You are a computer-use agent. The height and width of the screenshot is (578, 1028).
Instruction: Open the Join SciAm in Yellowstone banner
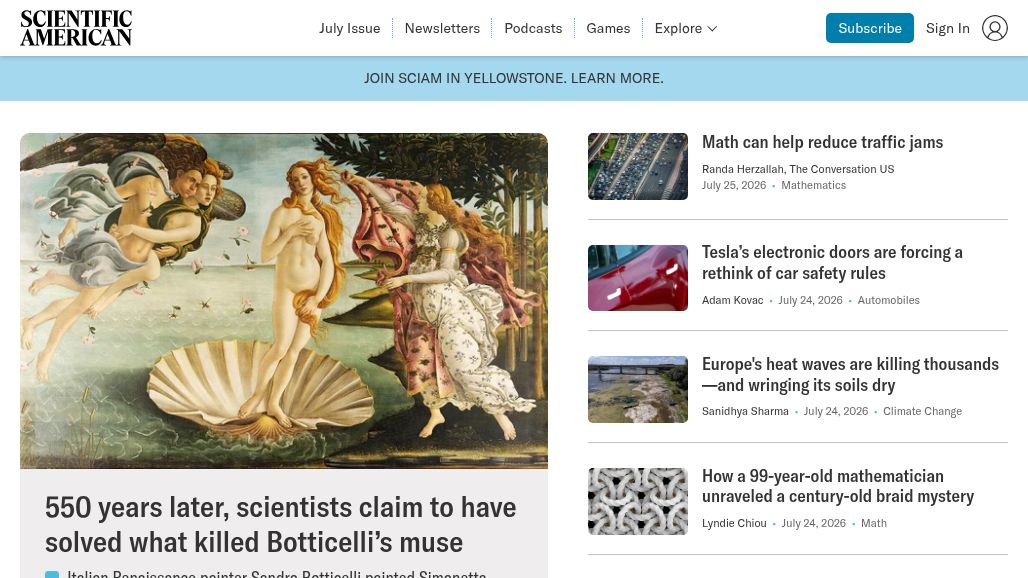click(x=514, y=78)
